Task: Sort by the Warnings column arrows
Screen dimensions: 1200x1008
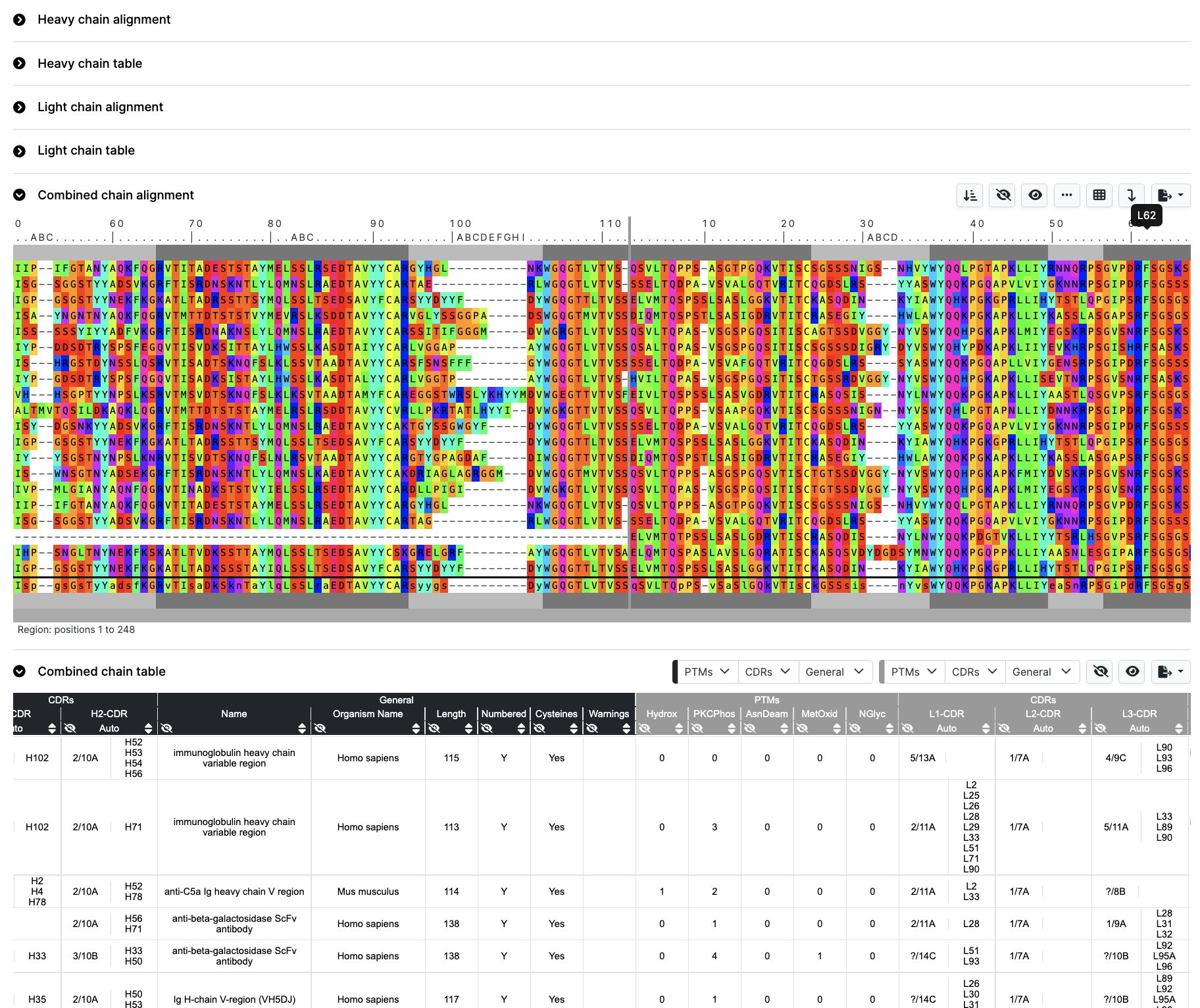Action: (x=626, y=728)
